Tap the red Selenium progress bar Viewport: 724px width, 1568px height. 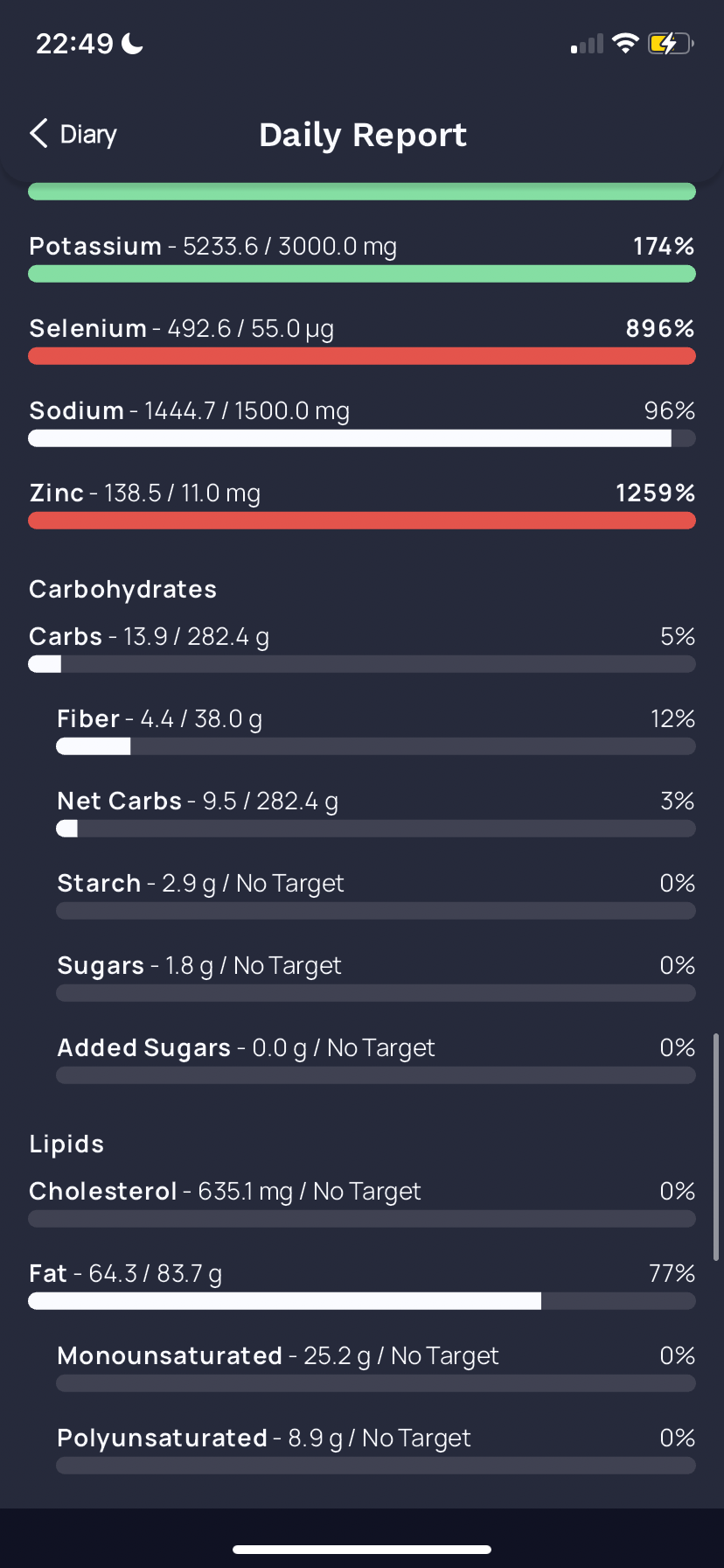click(x=362, y=356)
